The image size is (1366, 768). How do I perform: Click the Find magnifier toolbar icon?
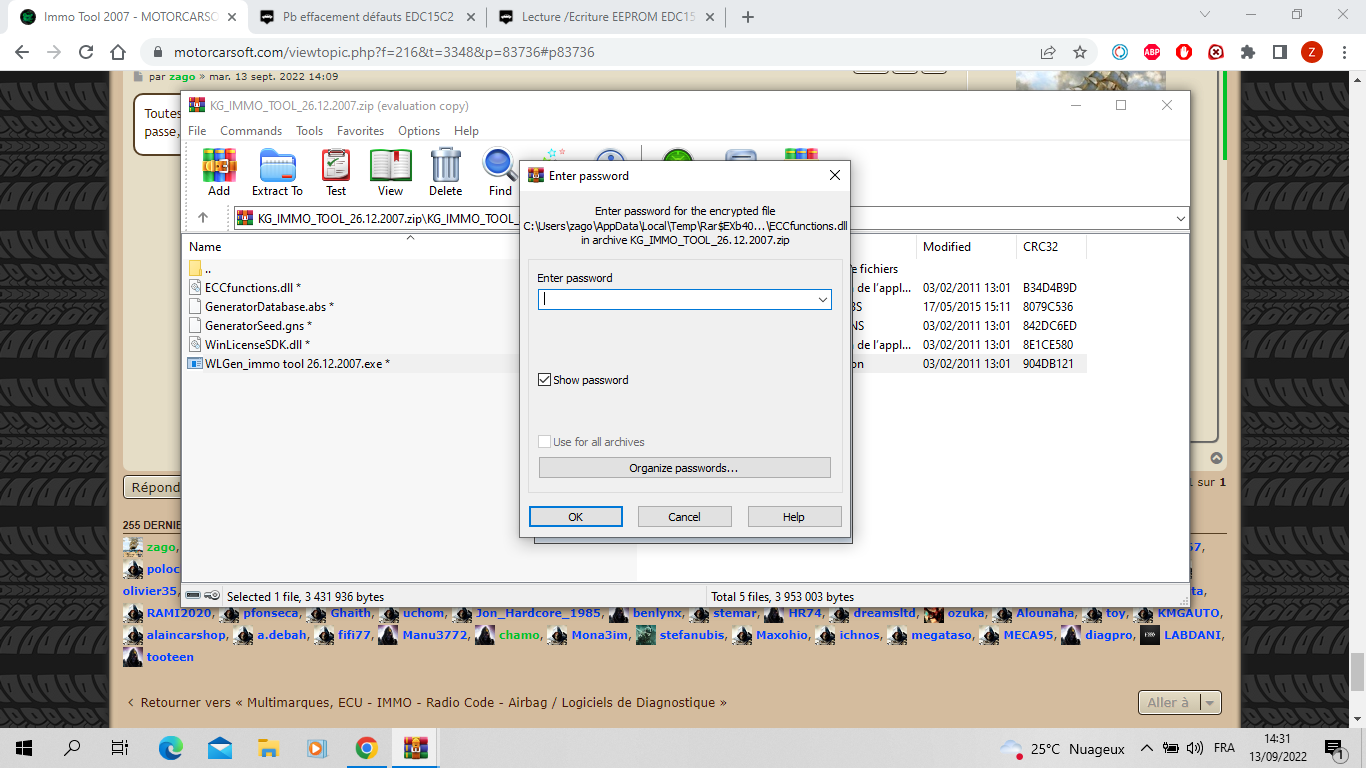[x=500, y=172]
